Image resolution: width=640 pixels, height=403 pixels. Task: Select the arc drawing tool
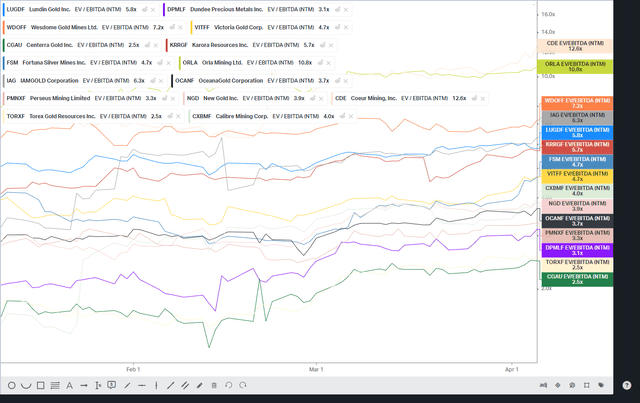point(26,385)
